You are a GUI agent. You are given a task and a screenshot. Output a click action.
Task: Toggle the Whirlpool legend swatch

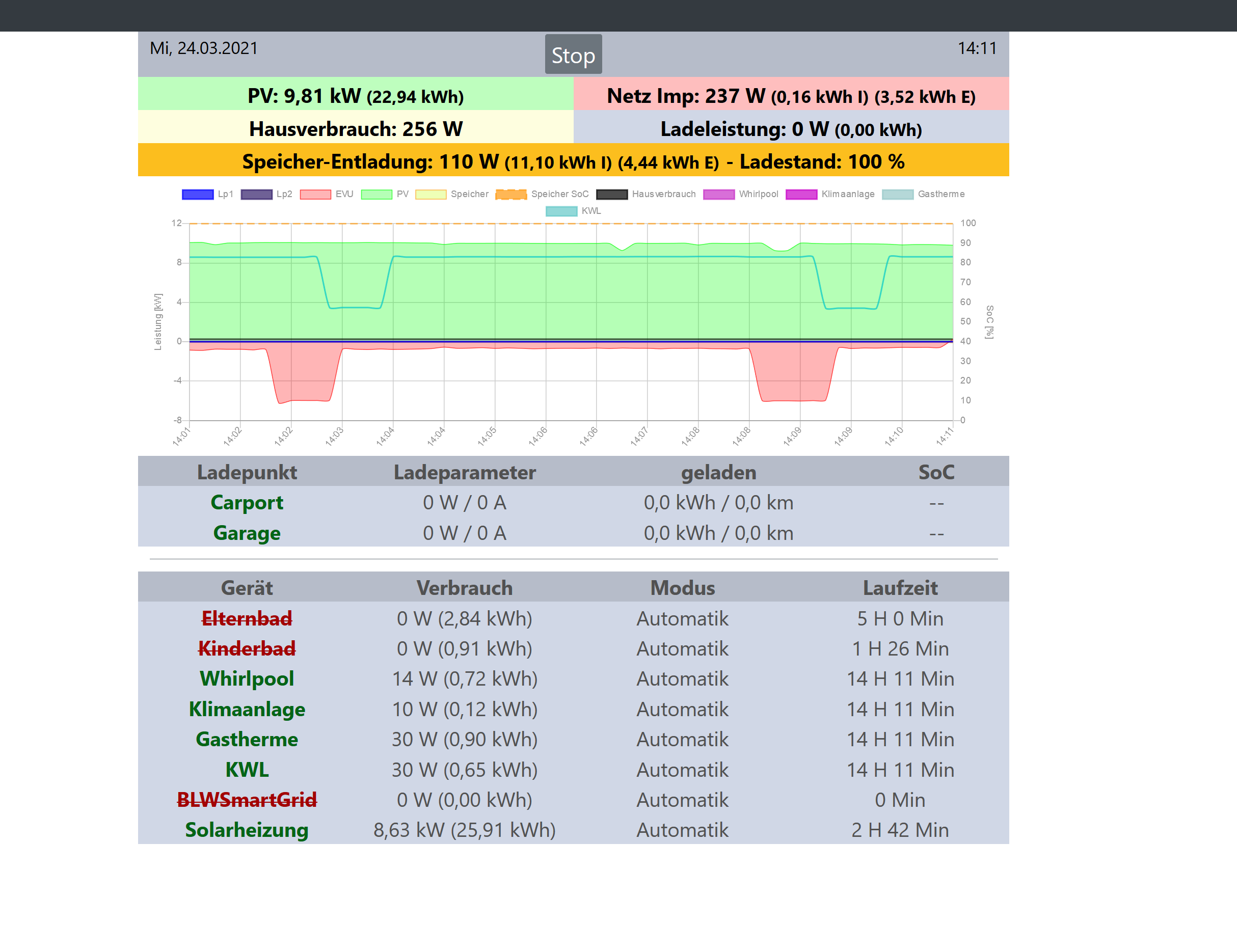pyautogui.click(x=719, y=194)
